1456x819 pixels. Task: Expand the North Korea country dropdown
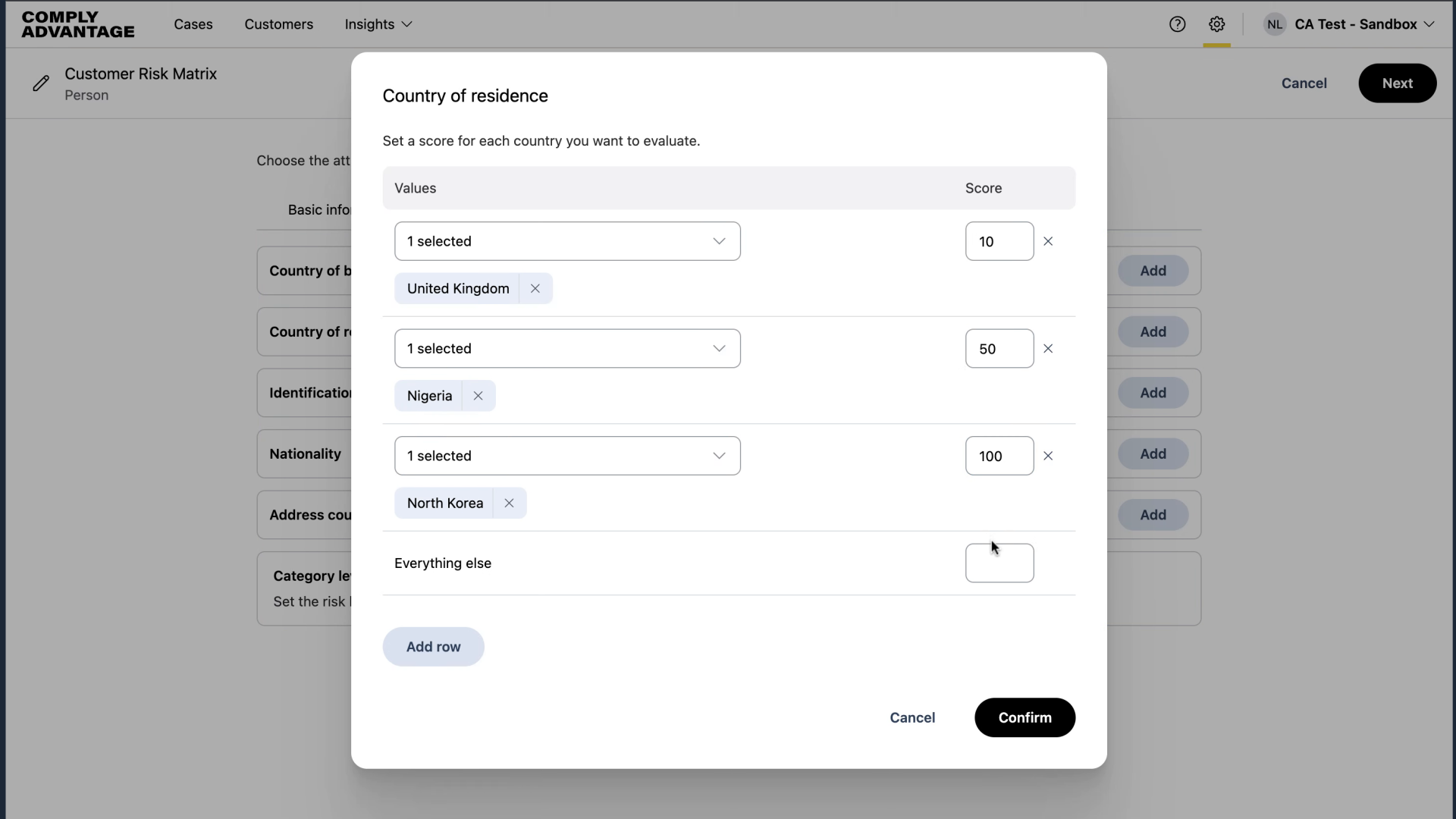[x=567, y=456]
